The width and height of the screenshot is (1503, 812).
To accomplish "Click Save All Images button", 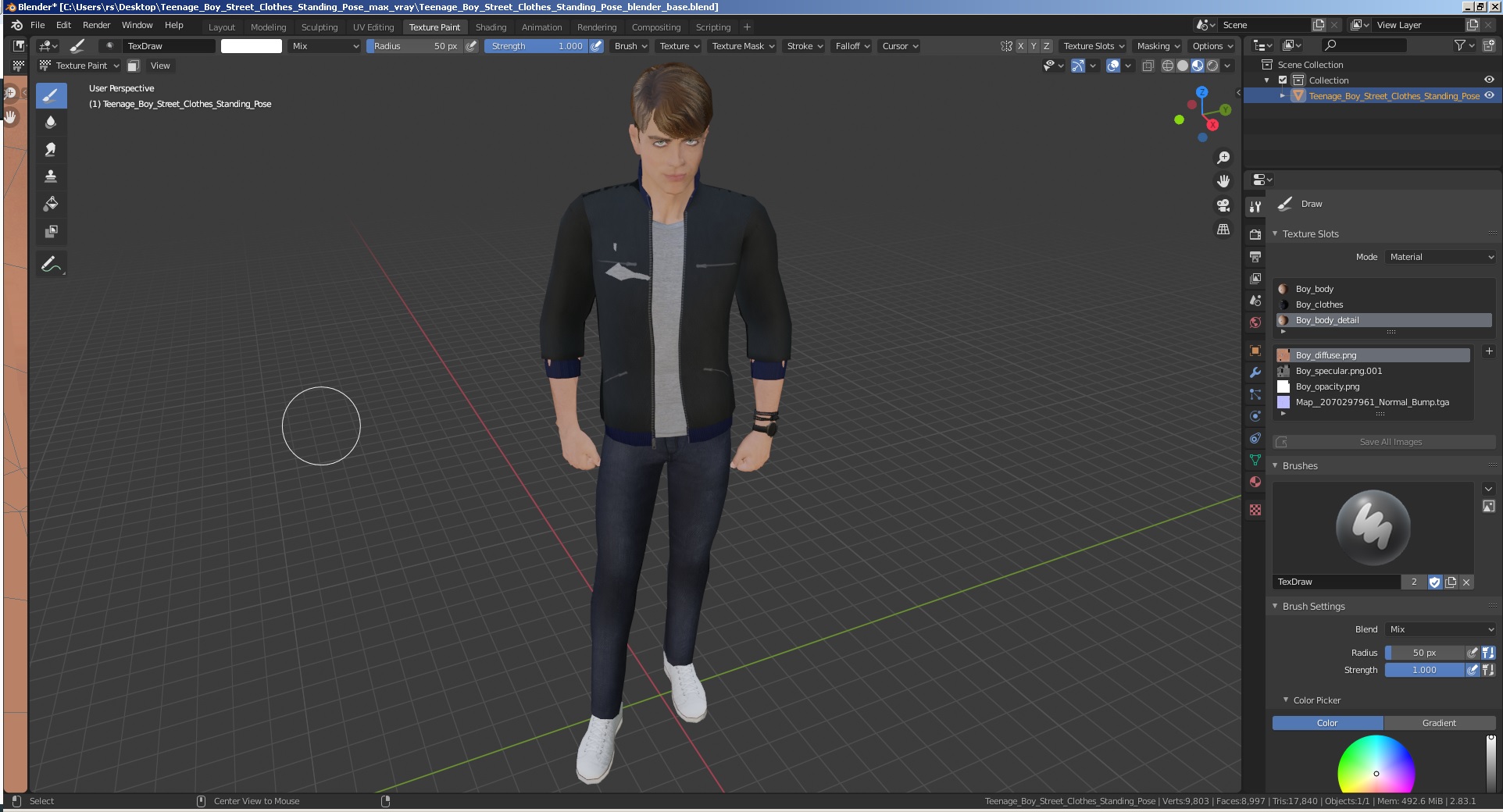I will [1383, 442].
